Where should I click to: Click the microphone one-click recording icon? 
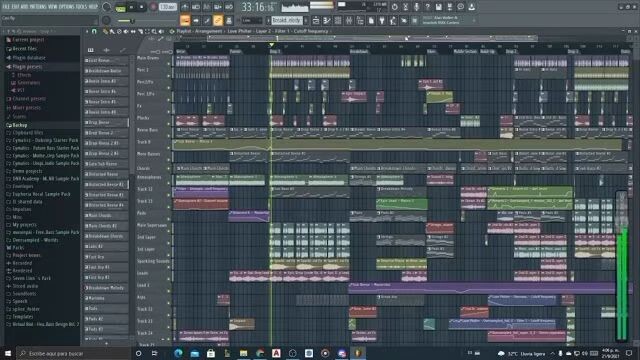tap(416, 7)
